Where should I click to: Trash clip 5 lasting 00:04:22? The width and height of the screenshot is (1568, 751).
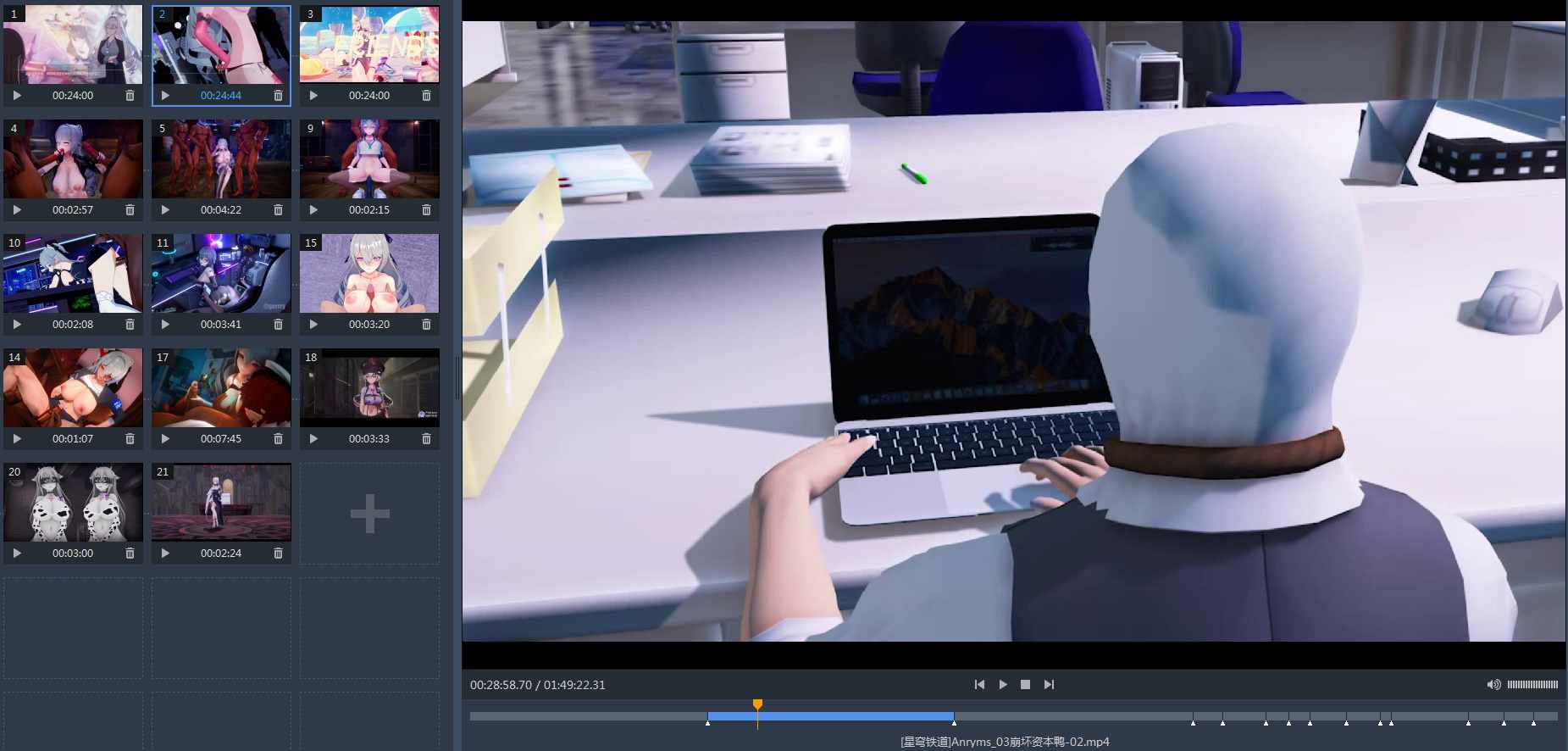click(x=278, y=210)
